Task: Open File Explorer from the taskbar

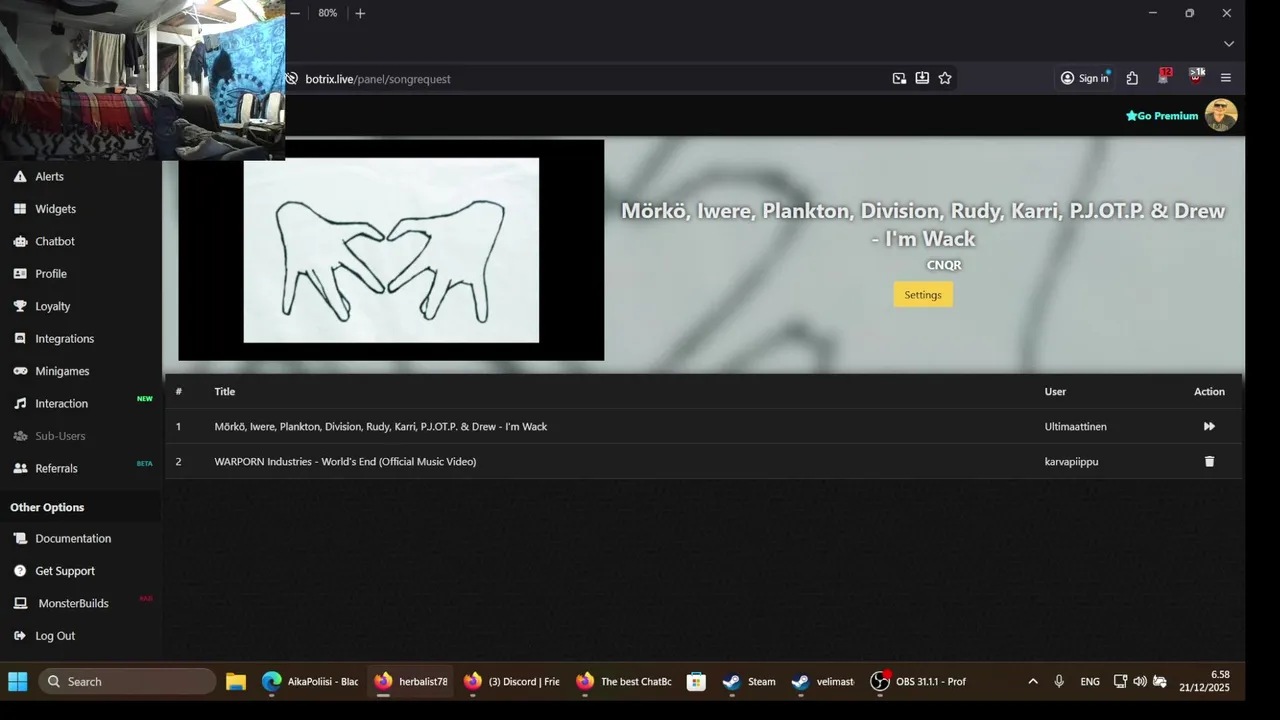Action: [236, 682]
